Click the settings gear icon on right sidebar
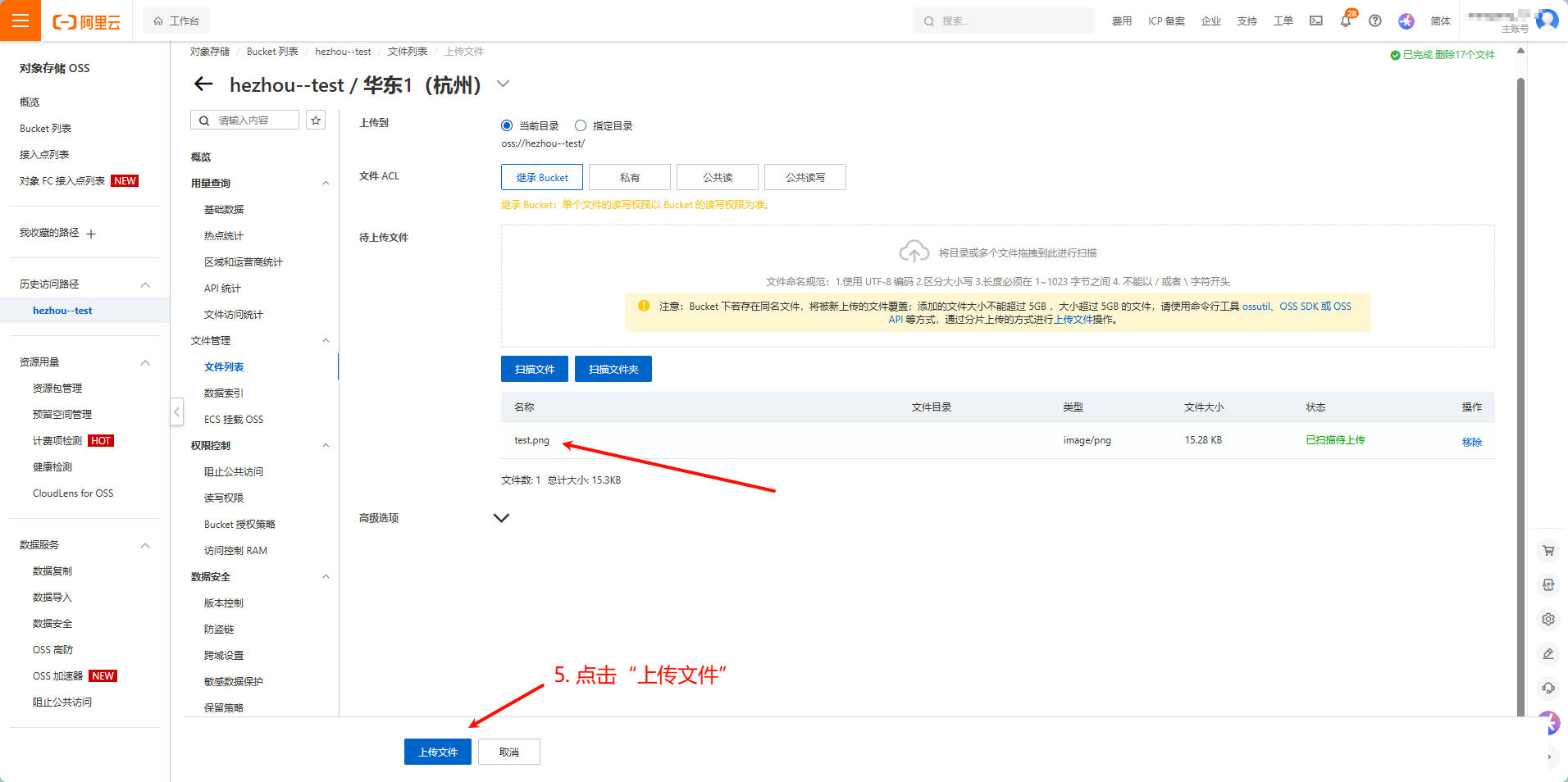Screen dimensions: 1568x782 pos(1548,620)
